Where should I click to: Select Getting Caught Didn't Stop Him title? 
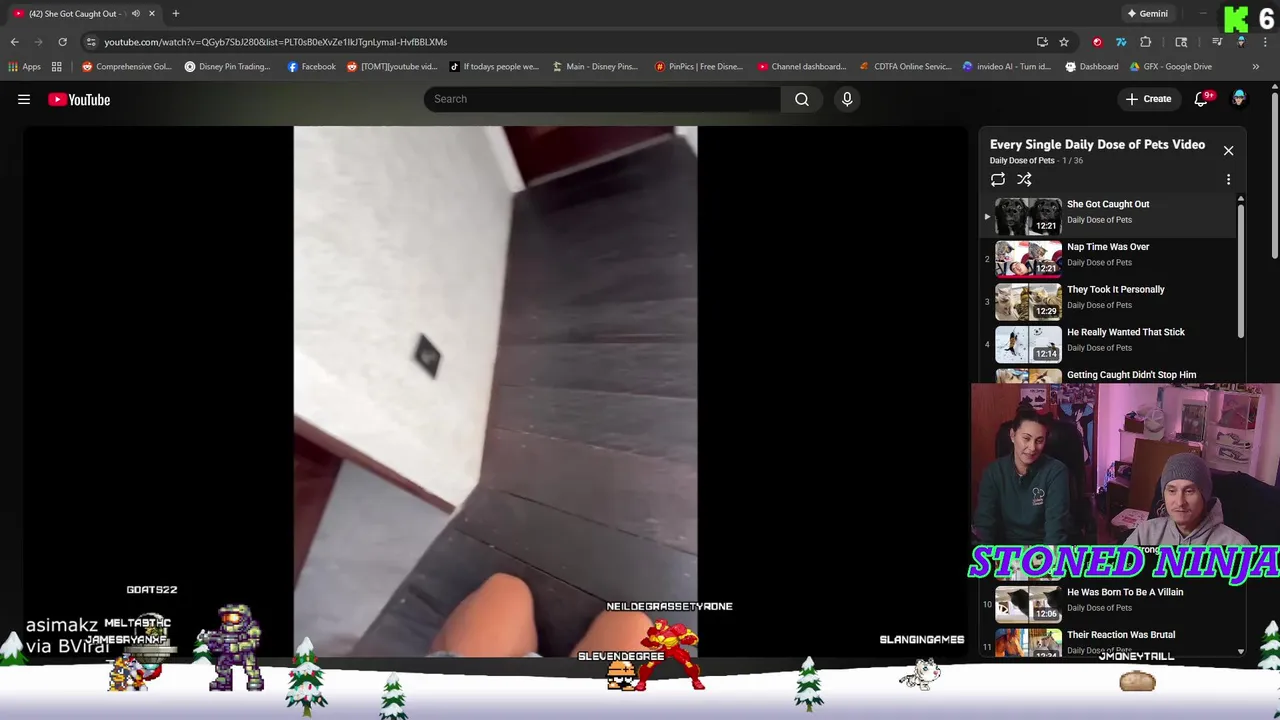pyautogui.click(x=1131, y=375)
